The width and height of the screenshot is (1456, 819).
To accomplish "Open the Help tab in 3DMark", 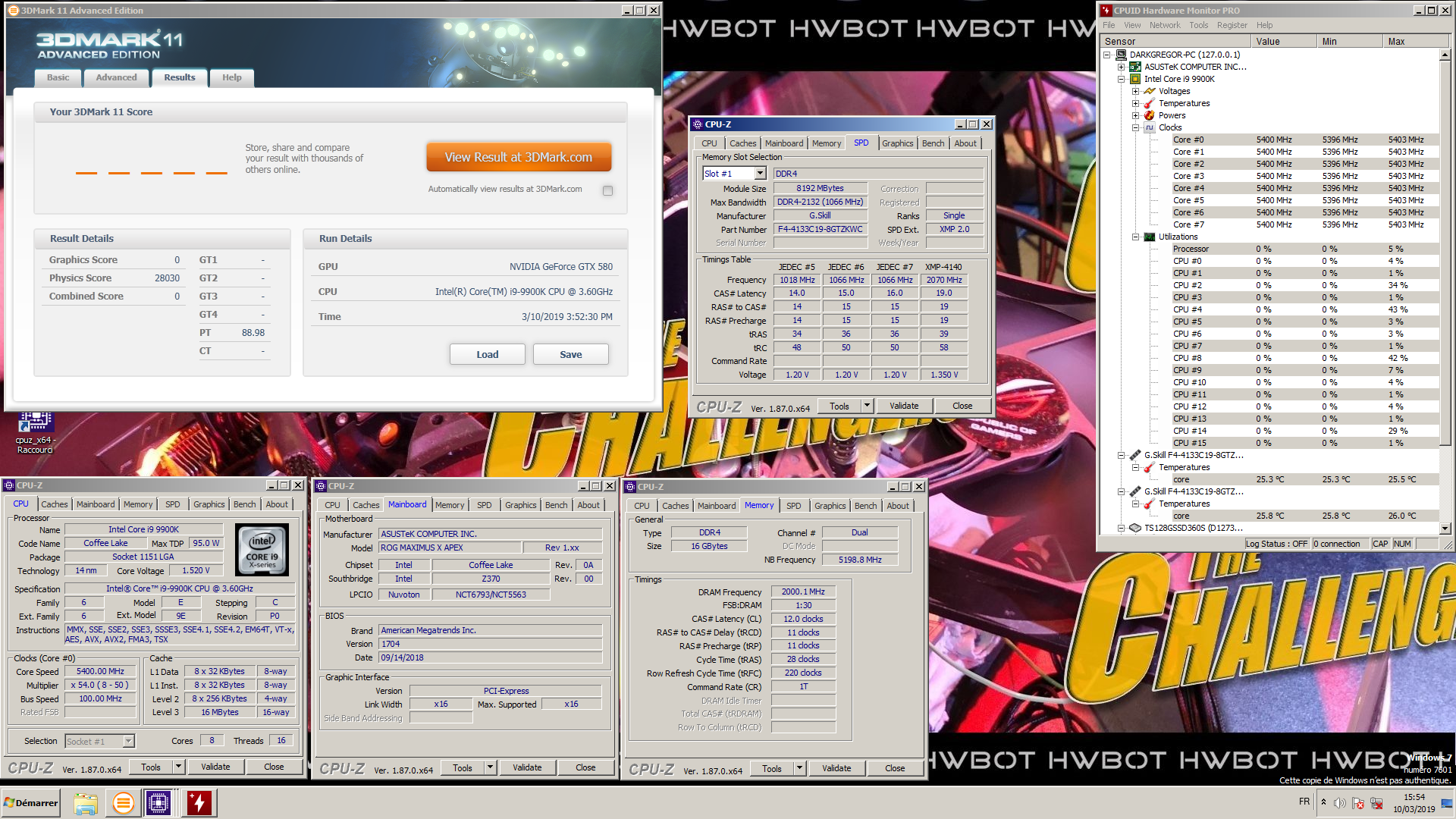I will click(231, 77).
